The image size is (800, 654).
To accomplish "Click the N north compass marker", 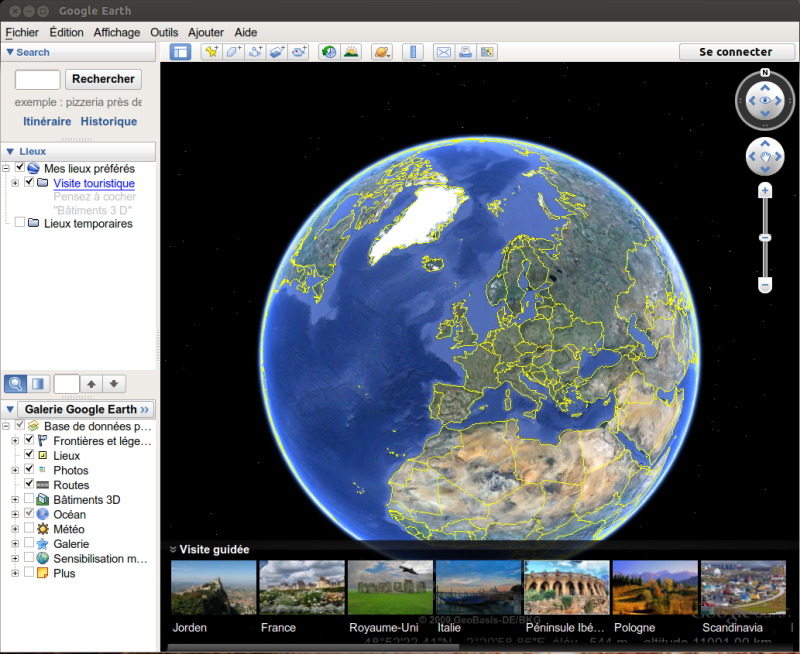I will [x=765, y=72].
